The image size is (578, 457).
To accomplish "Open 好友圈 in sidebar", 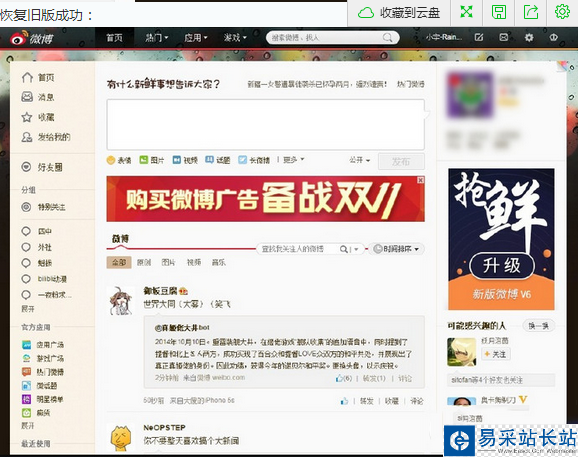I will (42, 167).
